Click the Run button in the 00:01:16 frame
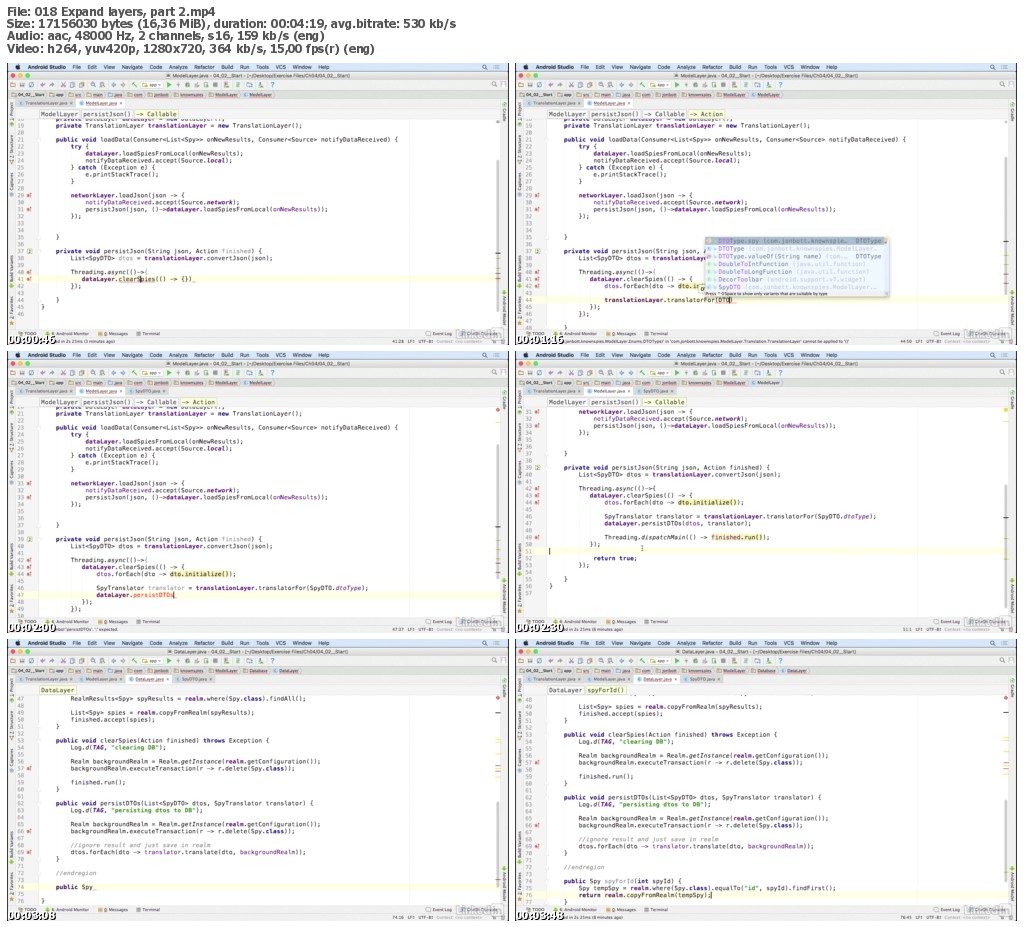Image resolution: width=1024 pixels, height=927 pixels. point(677,85)
